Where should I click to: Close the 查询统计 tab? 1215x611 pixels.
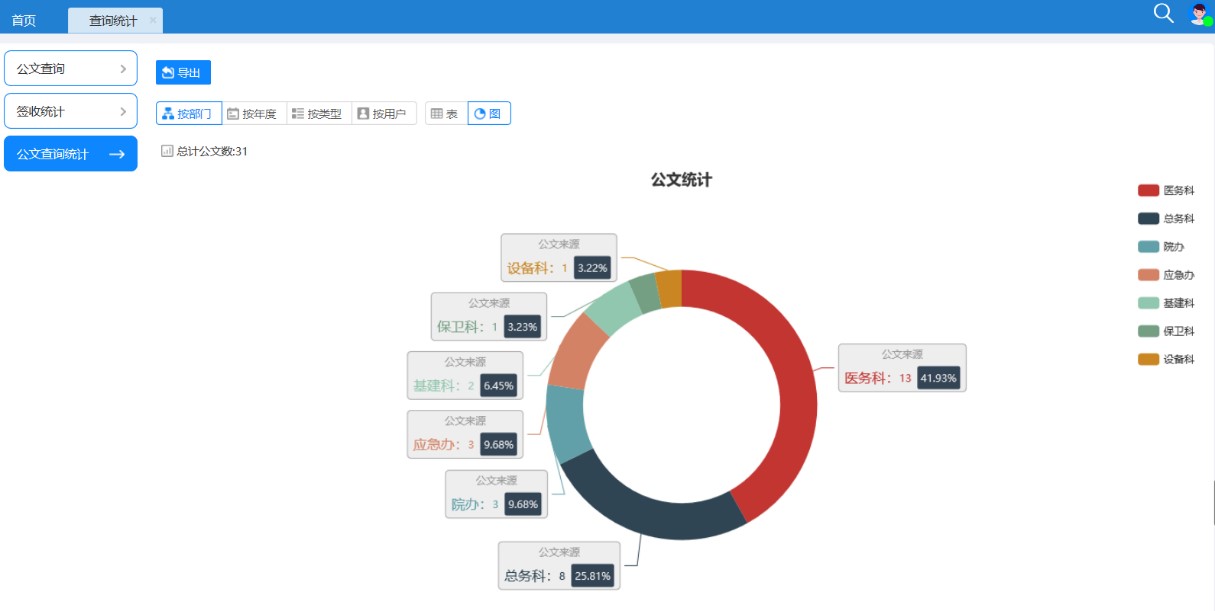pos(152,20)
